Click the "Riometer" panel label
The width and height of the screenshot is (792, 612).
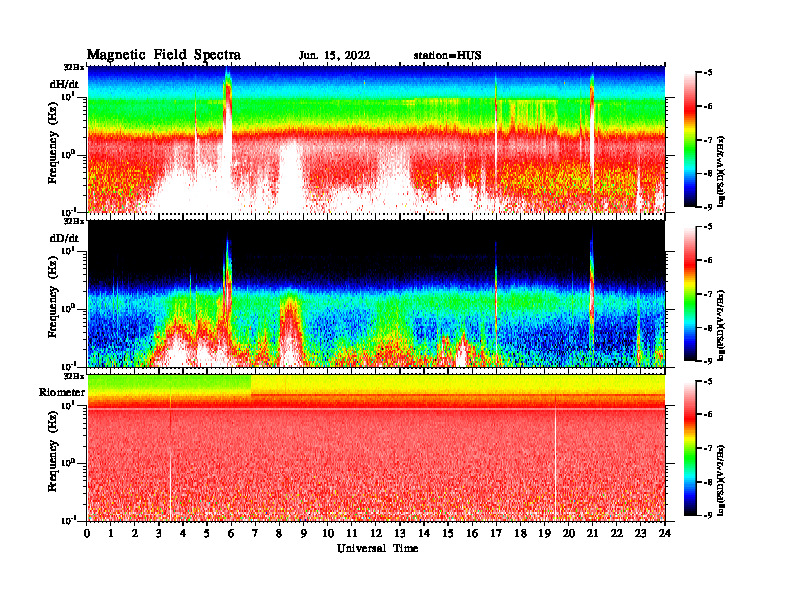(62, 392)
